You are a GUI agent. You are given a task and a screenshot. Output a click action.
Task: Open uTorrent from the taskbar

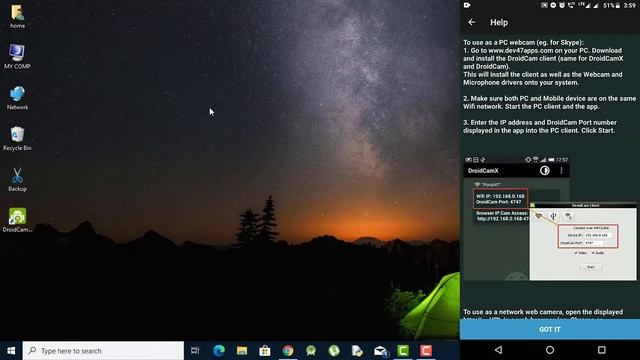click(x=334, y=351)
